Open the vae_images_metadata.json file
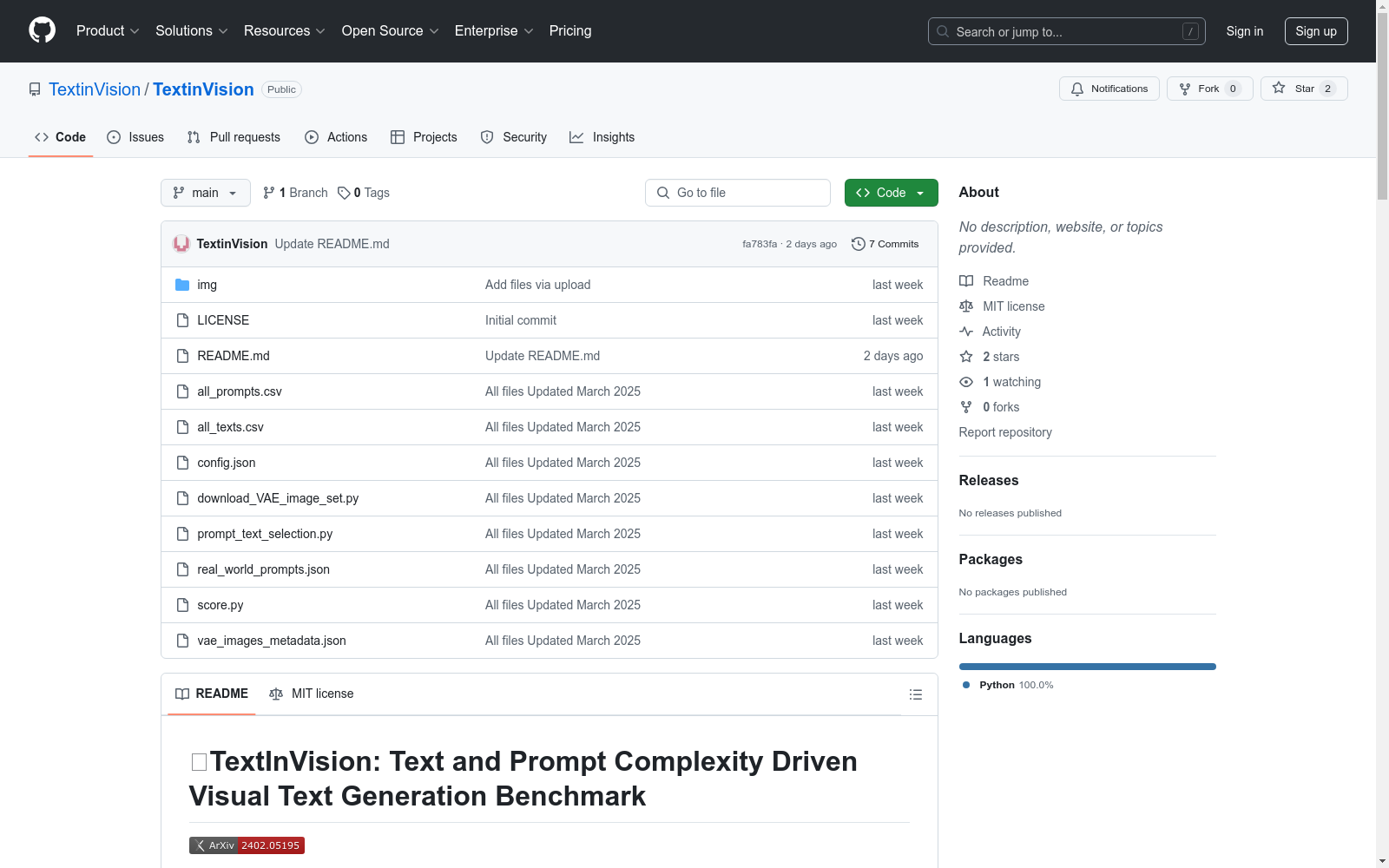 (272, 641)
